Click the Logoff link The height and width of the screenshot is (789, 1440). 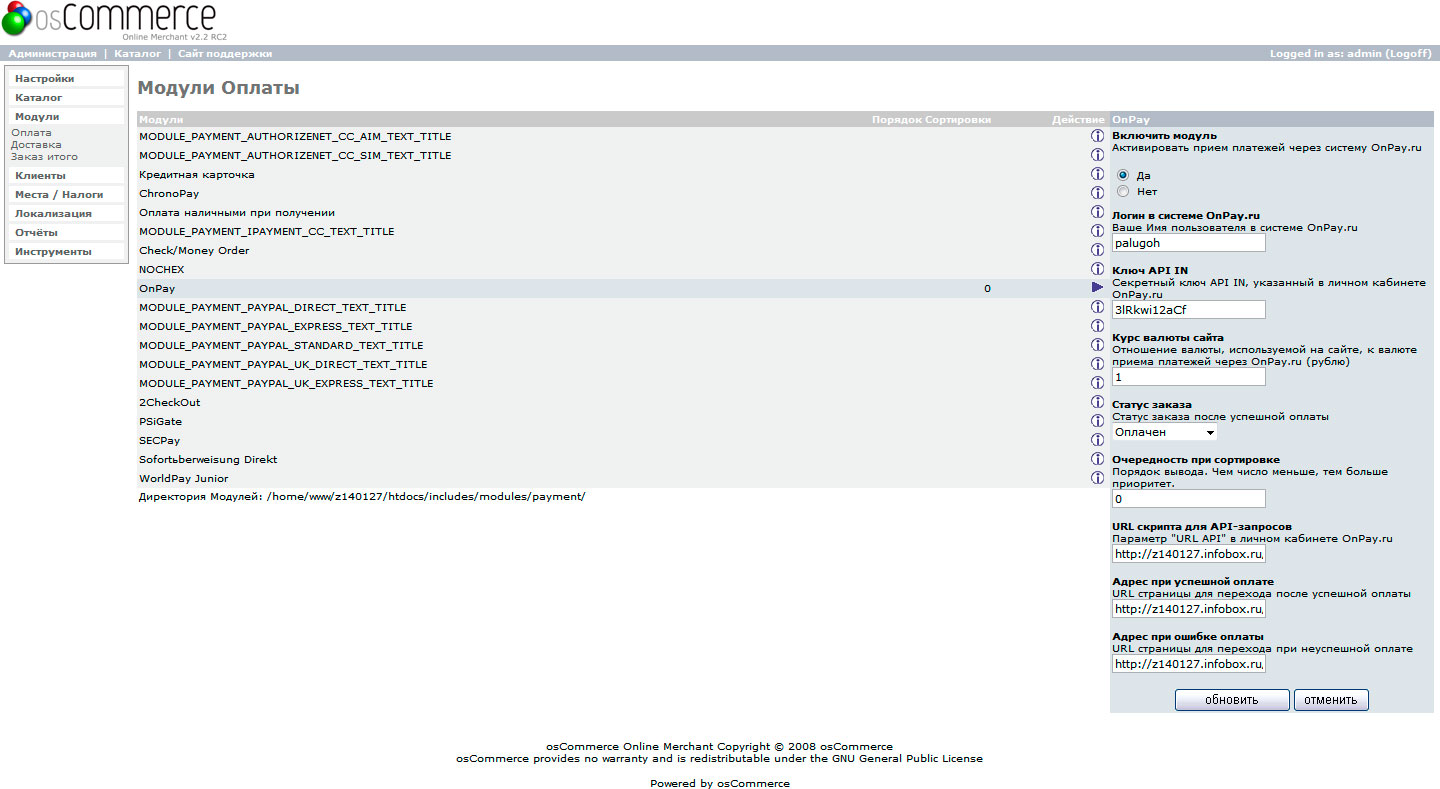coord(1408,53)
